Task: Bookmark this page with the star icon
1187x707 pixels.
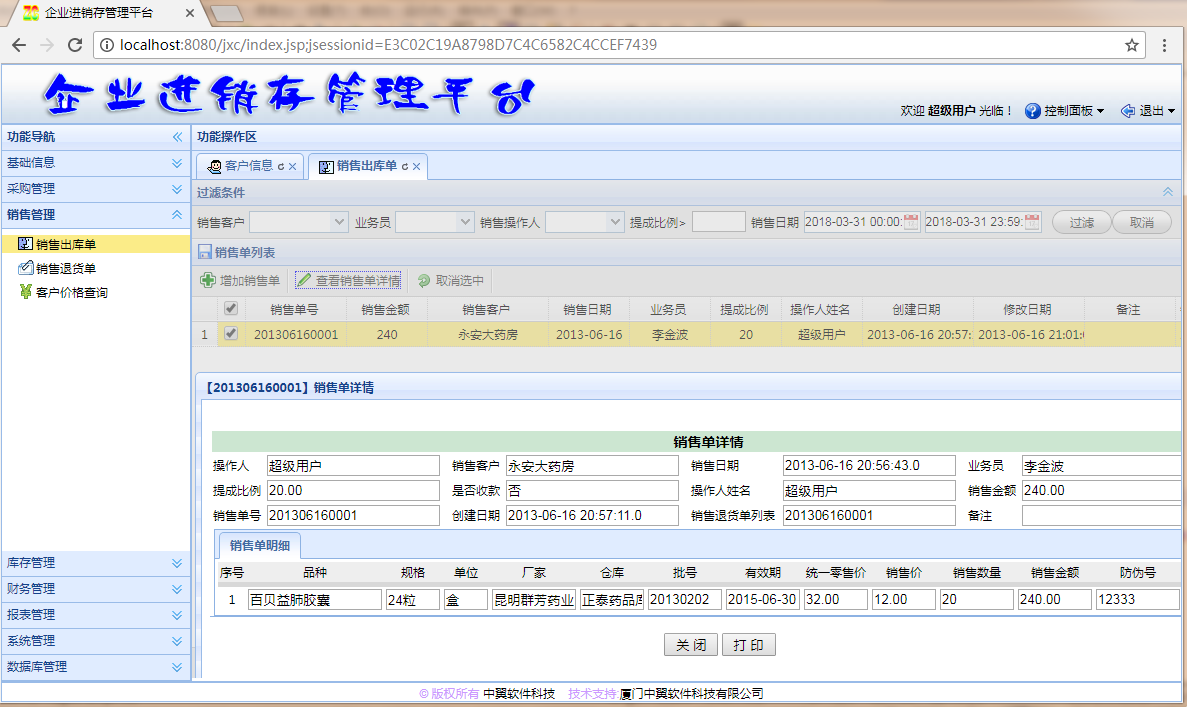Action: [x=1132, y=45]
